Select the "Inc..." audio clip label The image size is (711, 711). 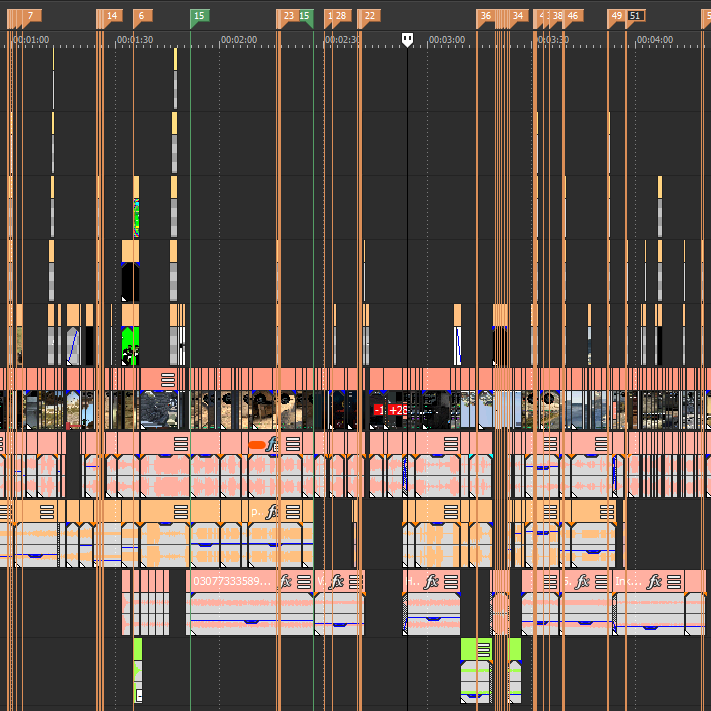point(627,581)
